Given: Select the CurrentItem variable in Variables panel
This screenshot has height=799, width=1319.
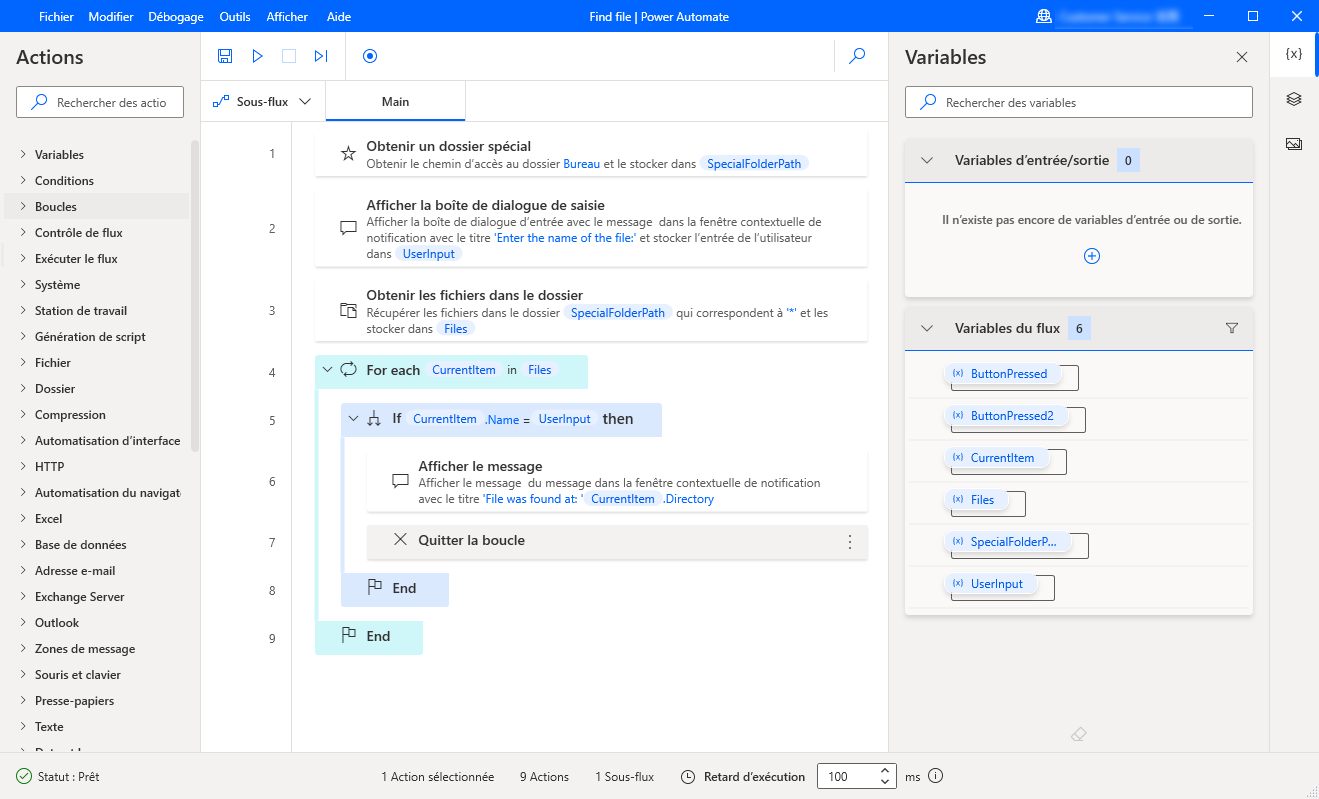Looking at the screenshot, I should coord(995,458).
